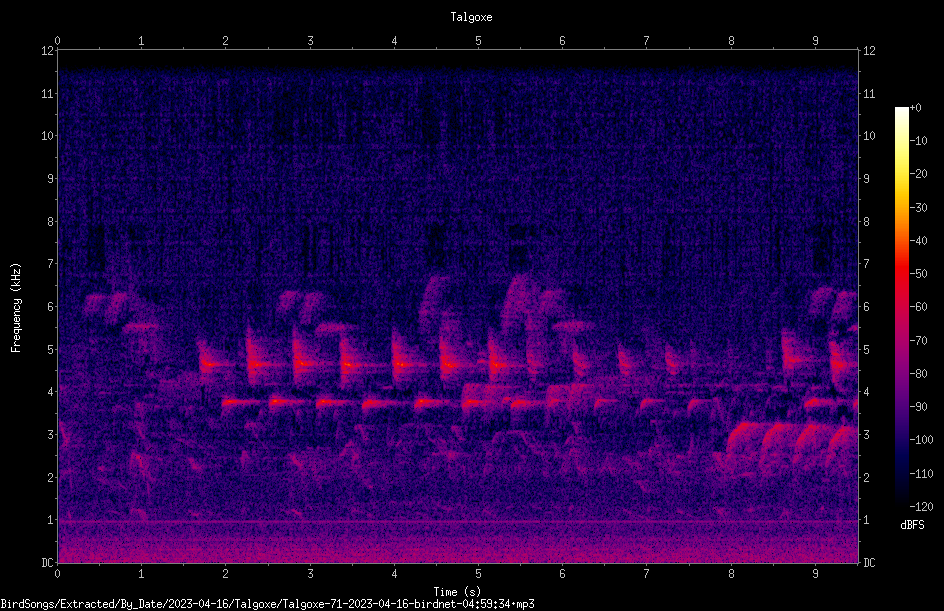Click the -30 yellow level on color bar
The image size is (944, 611).
pos(918,207)
